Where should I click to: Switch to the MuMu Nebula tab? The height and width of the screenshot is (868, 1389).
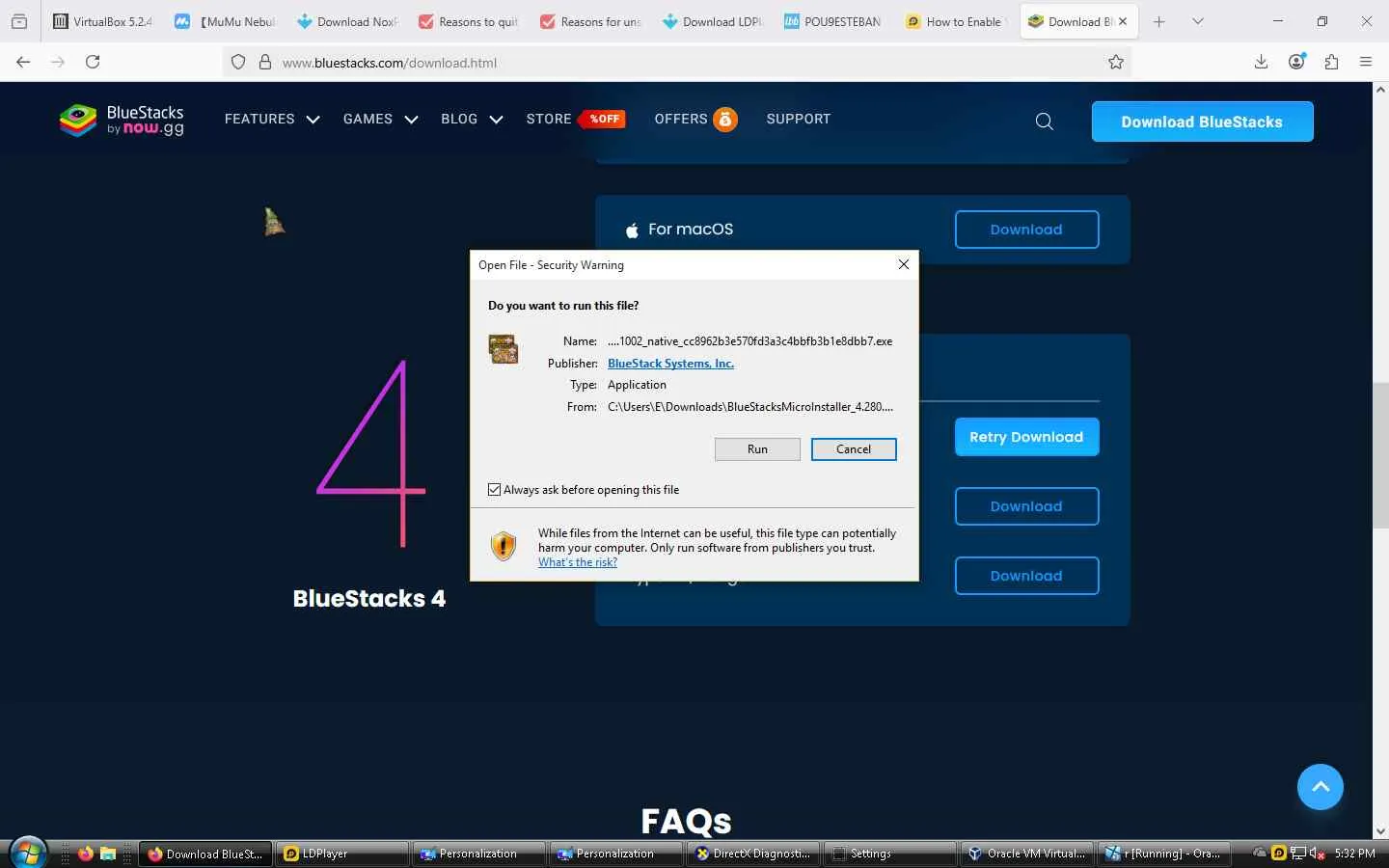227,21
